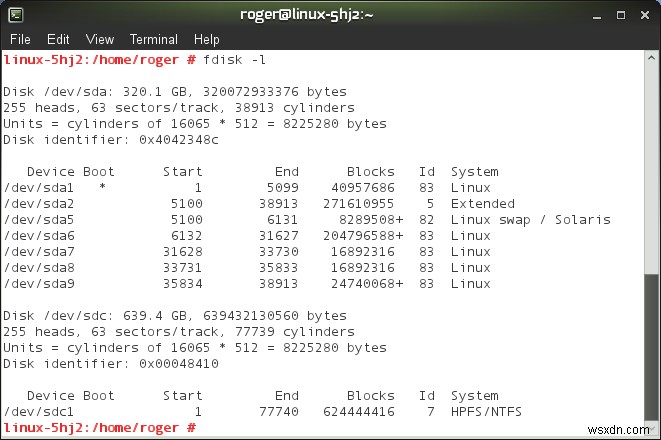Minimize the terminal window
The image size is (661, 440).
click(597, 16)
